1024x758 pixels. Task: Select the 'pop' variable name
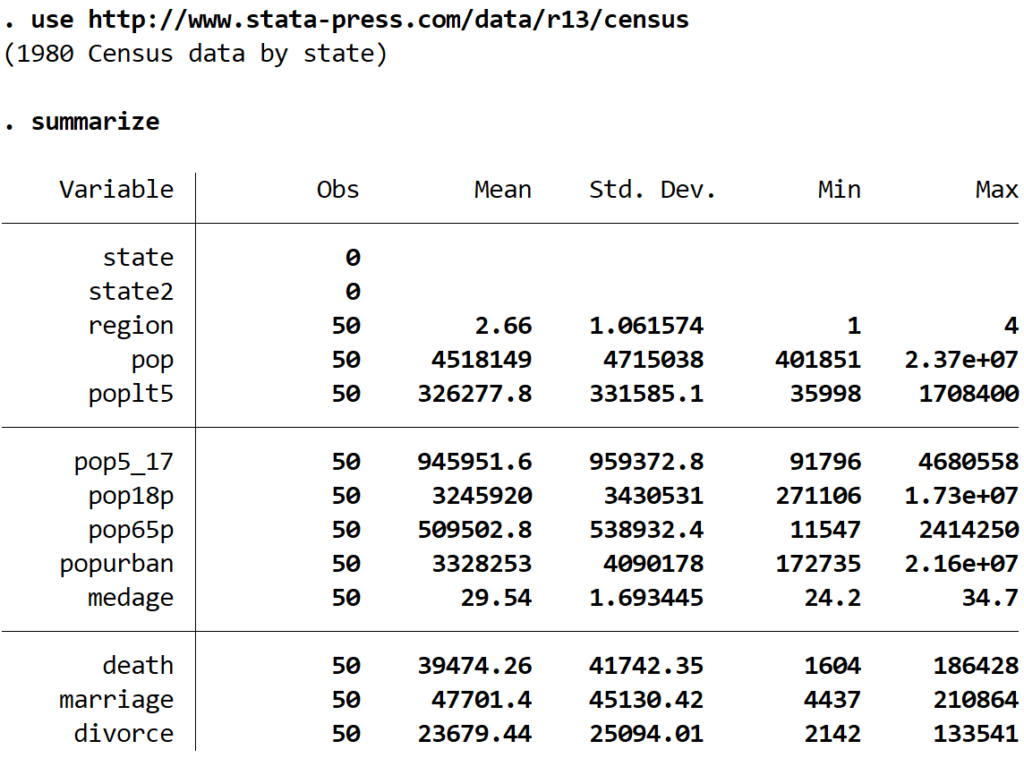tap(153, 360)
